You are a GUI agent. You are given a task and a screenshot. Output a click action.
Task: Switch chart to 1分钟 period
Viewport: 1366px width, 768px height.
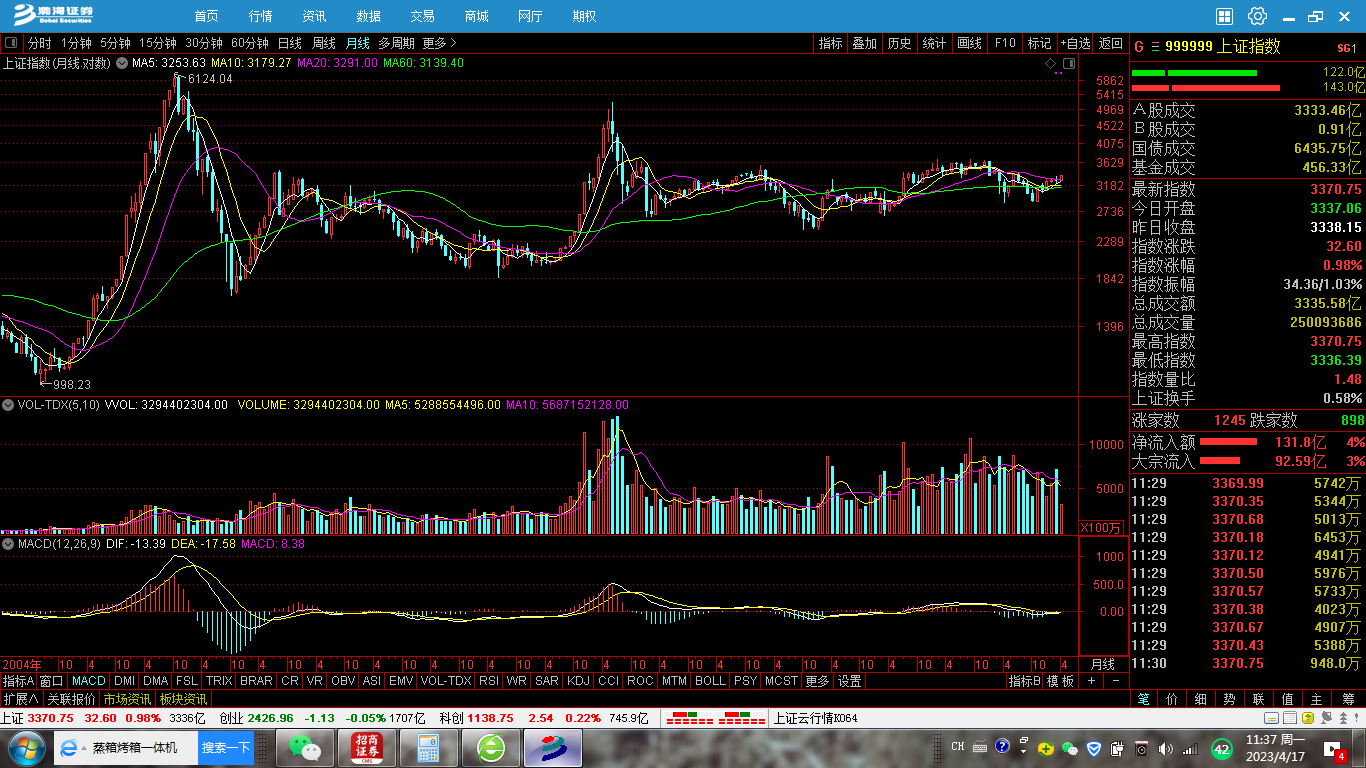(76, 43)
